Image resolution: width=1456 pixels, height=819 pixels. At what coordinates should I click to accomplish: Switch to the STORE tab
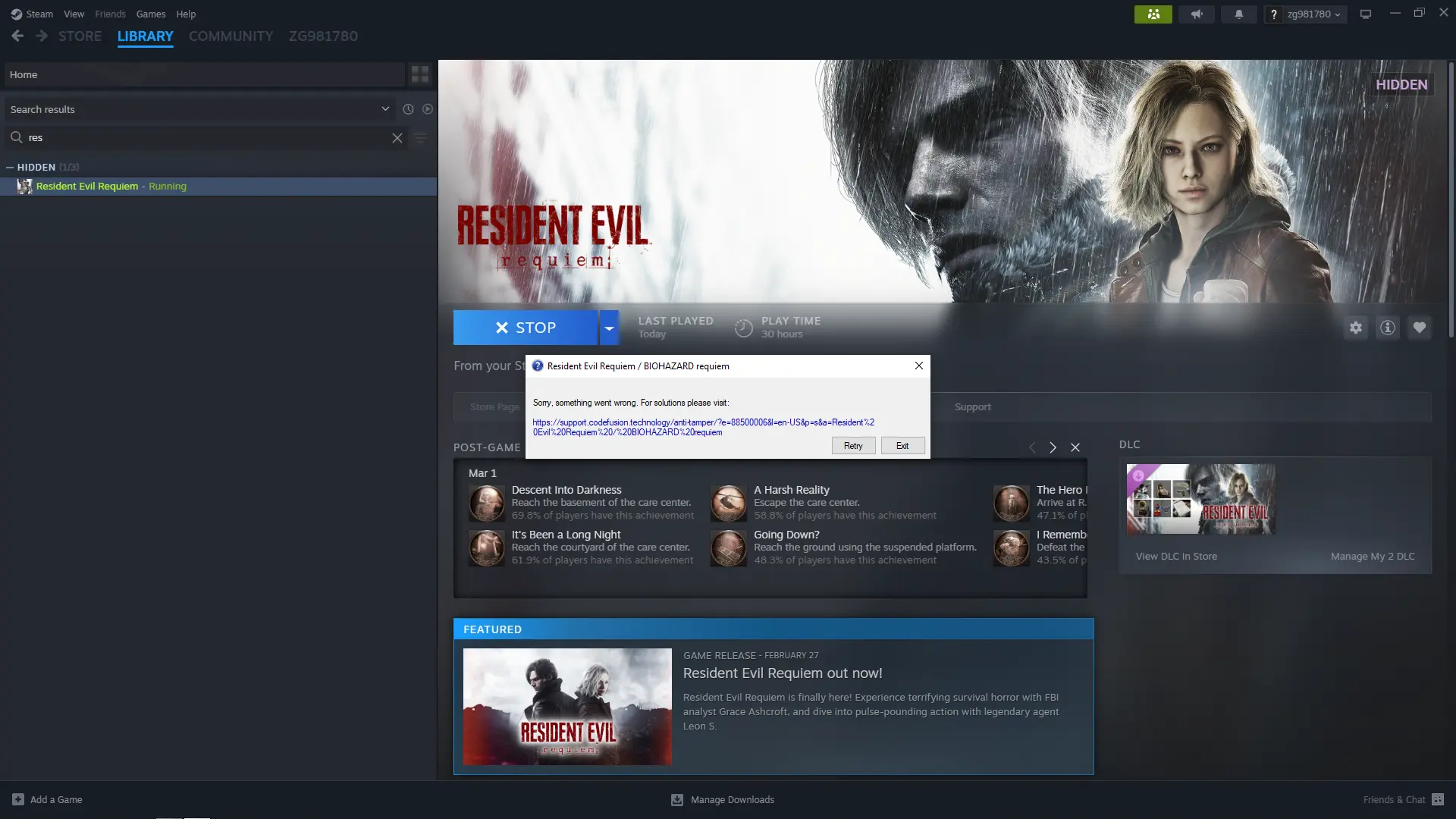click(x=80, y=36)
